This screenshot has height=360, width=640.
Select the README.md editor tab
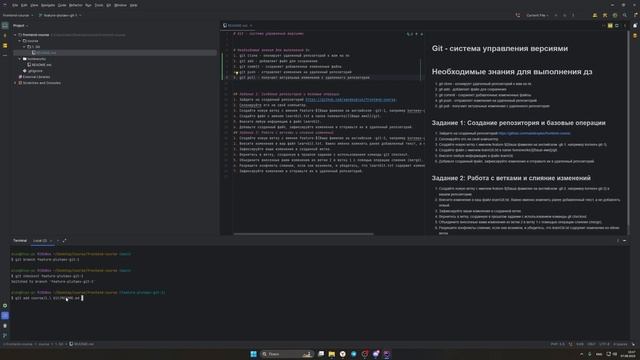tap(237, 25)
